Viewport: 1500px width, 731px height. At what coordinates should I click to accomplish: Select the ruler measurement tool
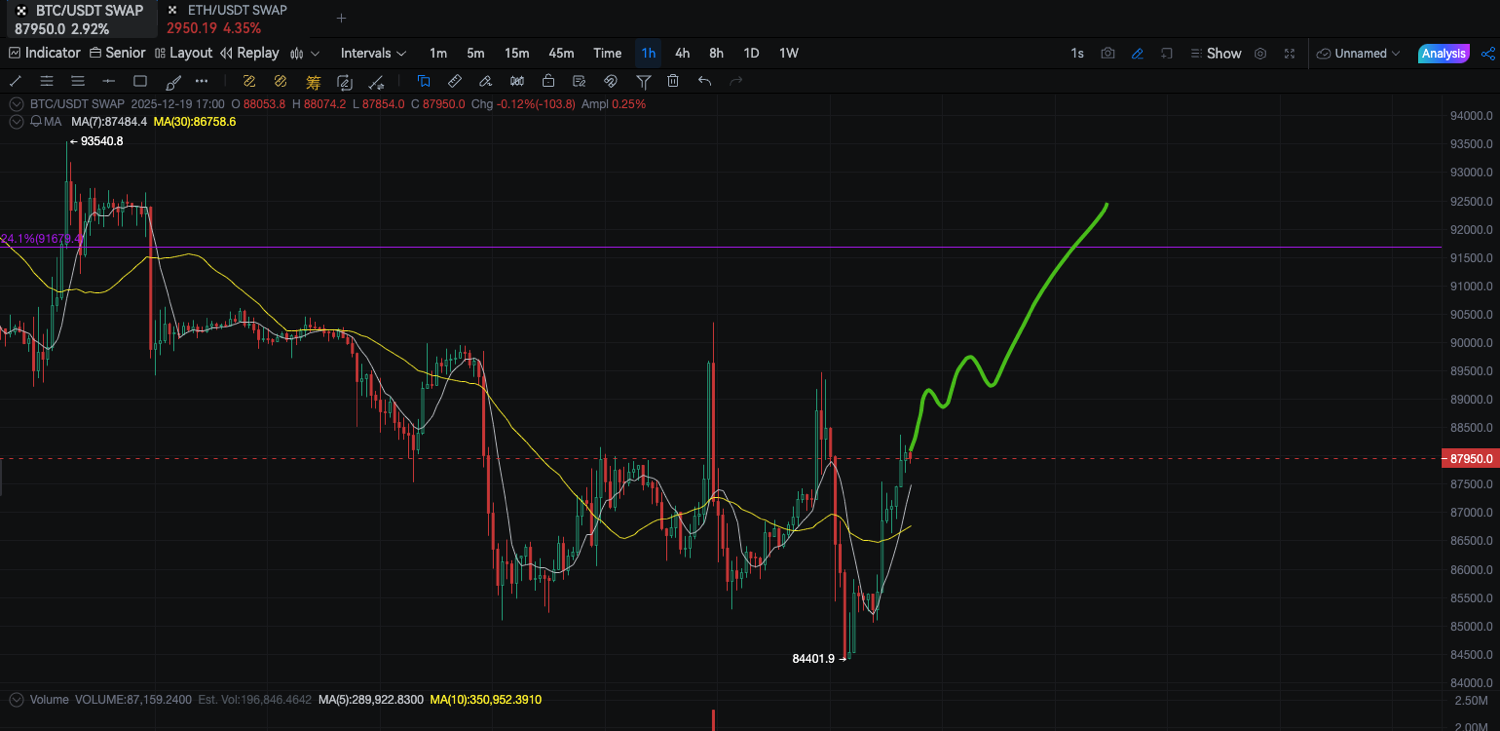tap(454, 81)
